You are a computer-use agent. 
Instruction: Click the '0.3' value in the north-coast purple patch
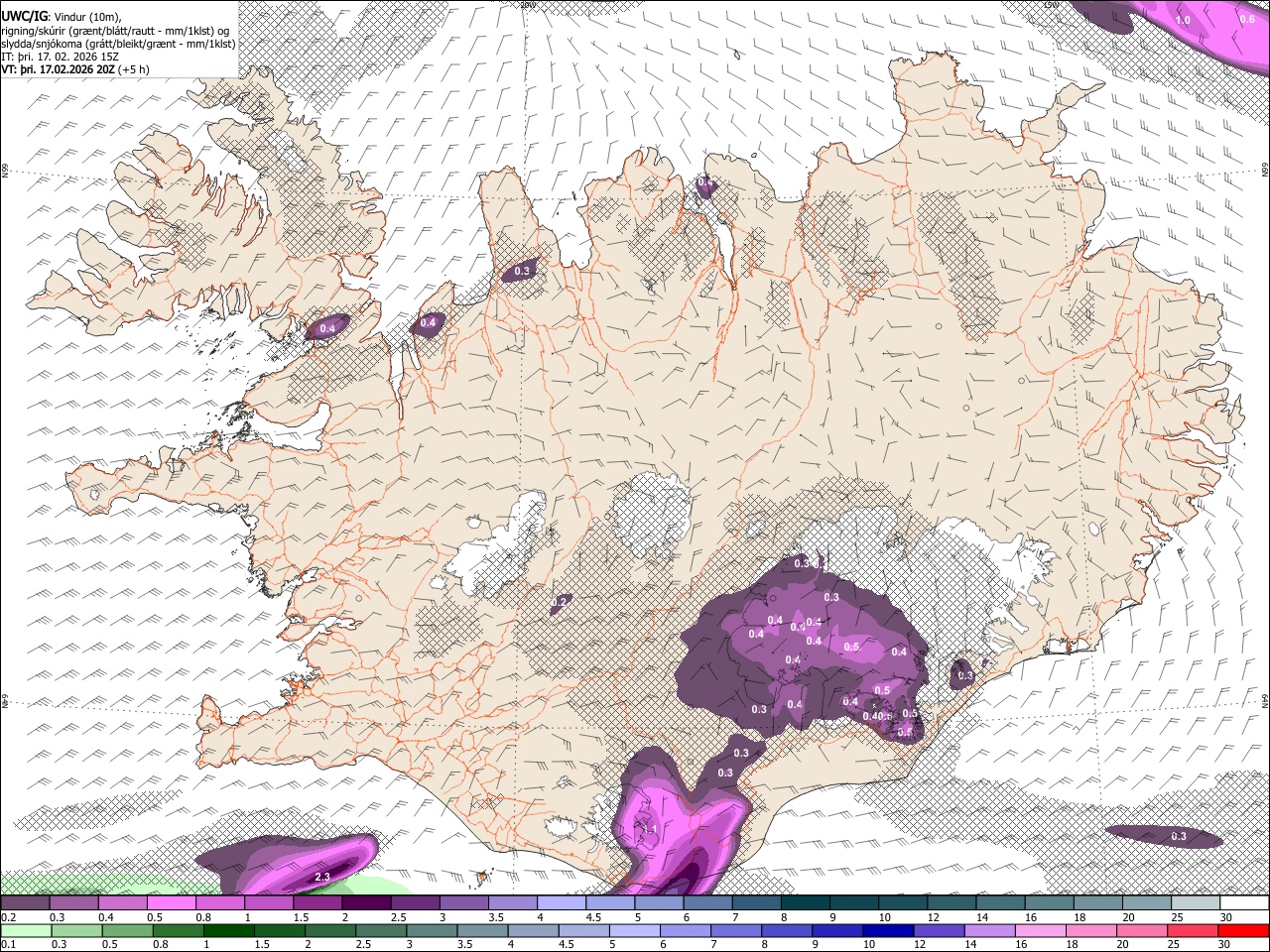524,271
